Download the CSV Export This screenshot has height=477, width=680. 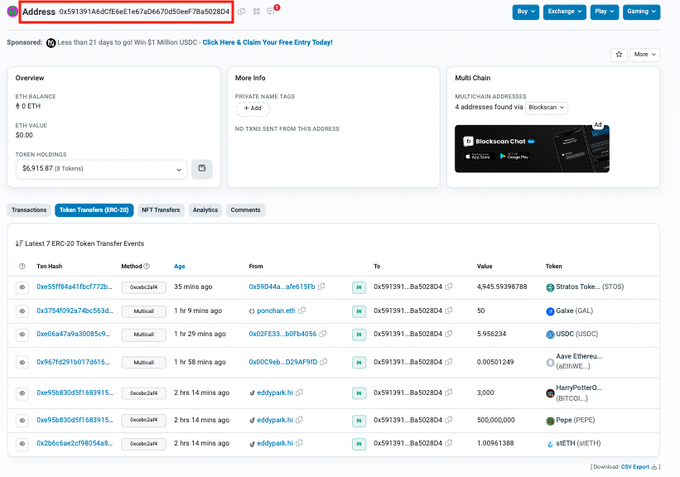pos(635,467)
